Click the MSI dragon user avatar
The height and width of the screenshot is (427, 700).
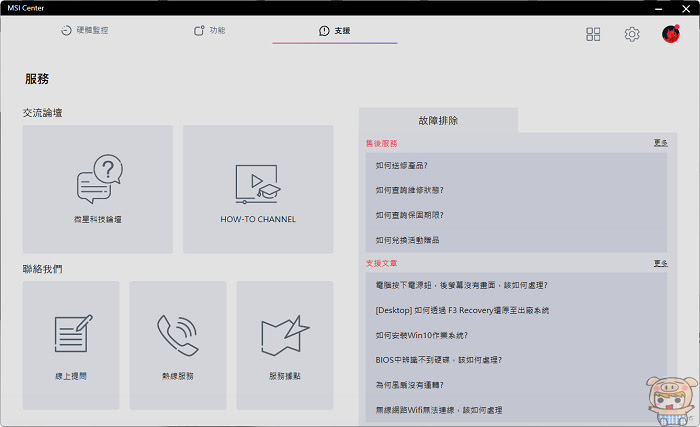click(x=671, y=34)
